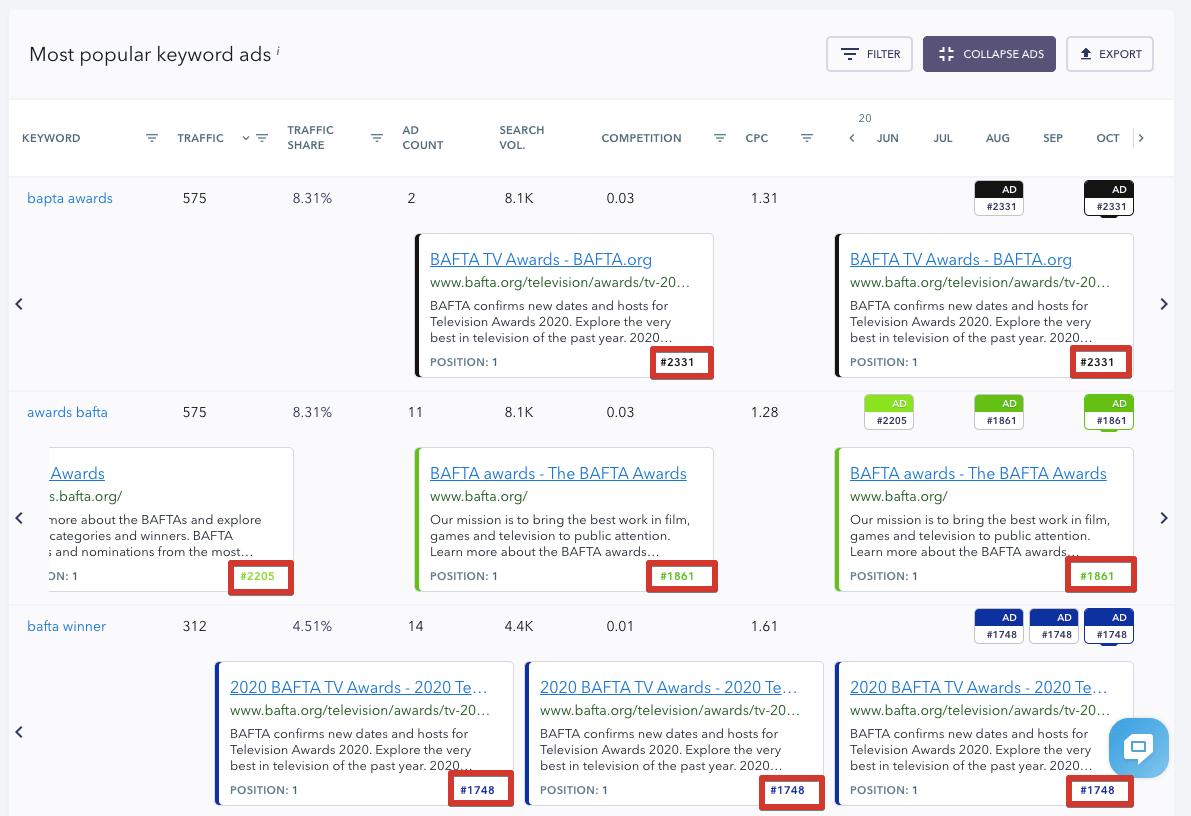Image resolution: width=1191 pixels, height=816 pixels.
Task: Click the KEYWORD column header
Action: tap(51, 138)
